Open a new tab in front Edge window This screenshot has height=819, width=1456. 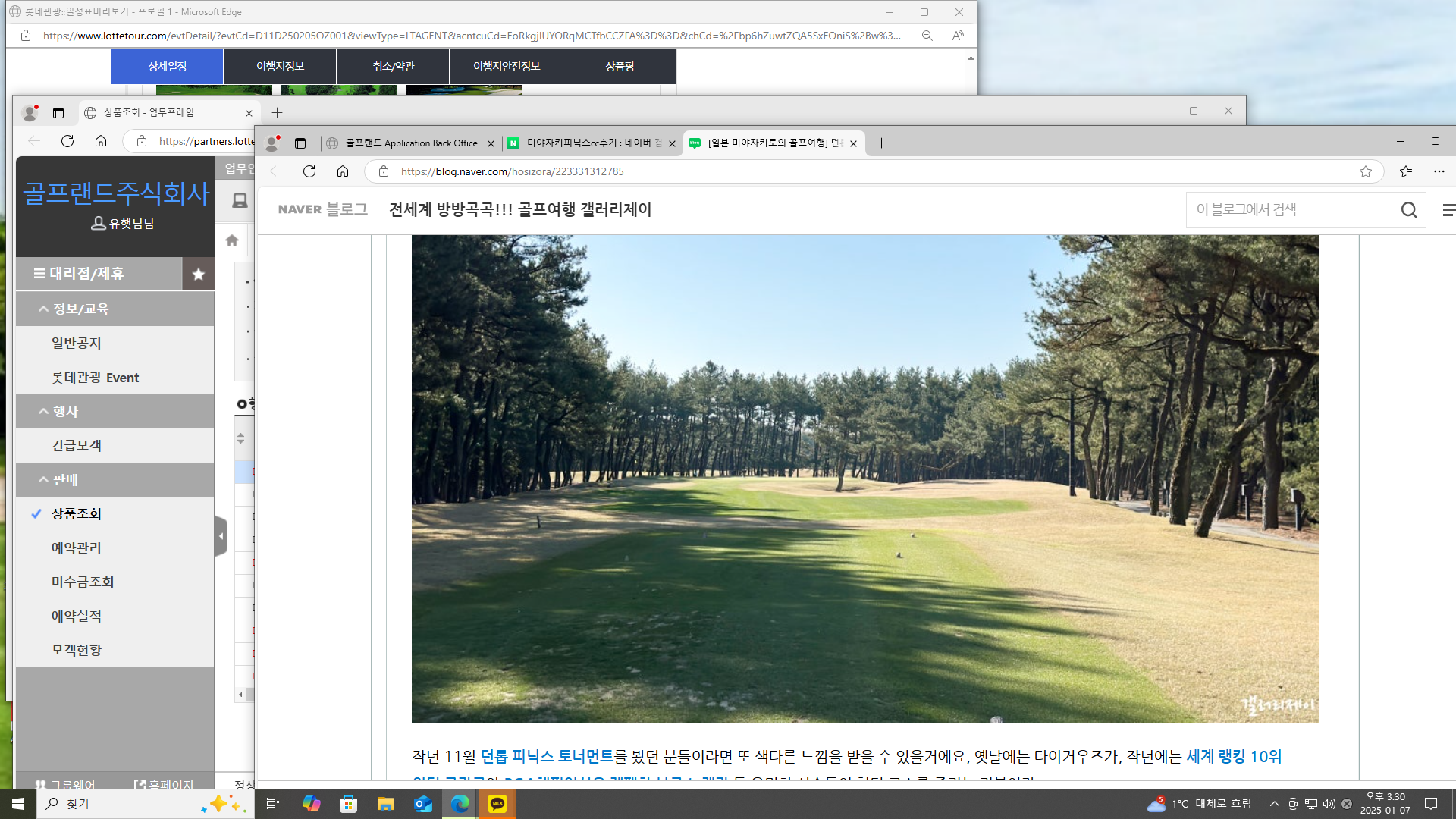tap(881, 143)
